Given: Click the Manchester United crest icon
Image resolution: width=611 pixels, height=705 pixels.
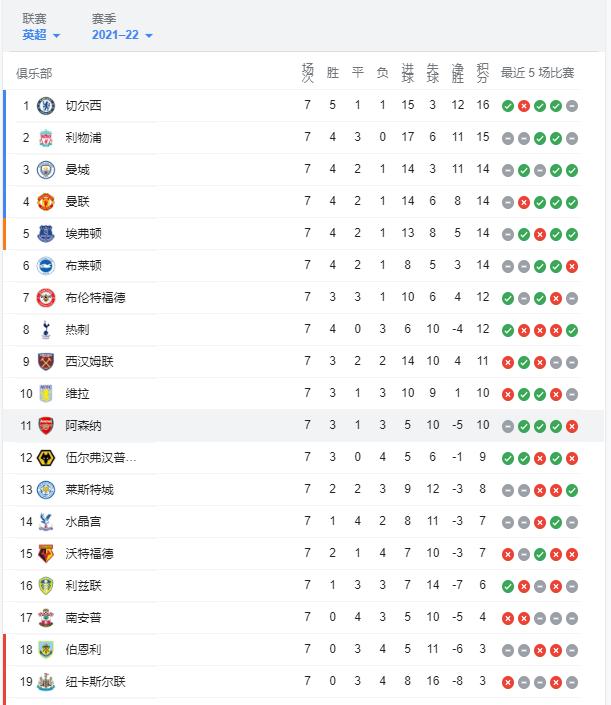Looking at the screenshot, I should click(x=45, y=202).
